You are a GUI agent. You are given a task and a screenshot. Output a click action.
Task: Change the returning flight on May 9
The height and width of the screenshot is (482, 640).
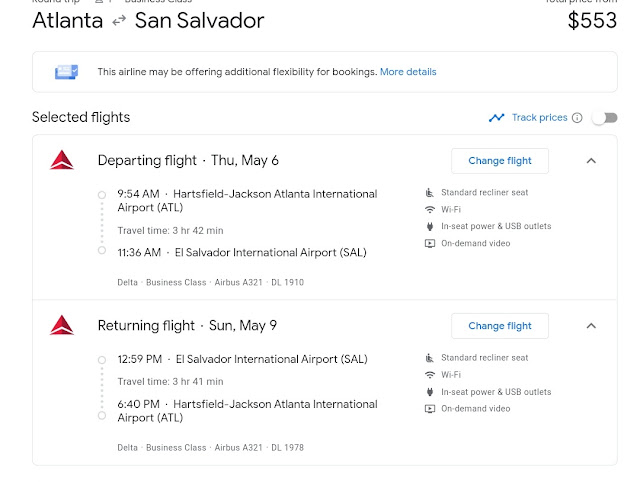[500, 325]
